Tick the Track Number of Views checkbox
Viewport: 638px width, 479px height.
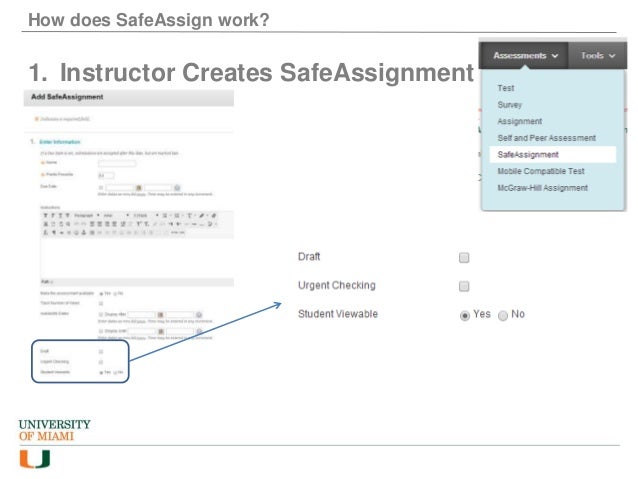point(101,304)
